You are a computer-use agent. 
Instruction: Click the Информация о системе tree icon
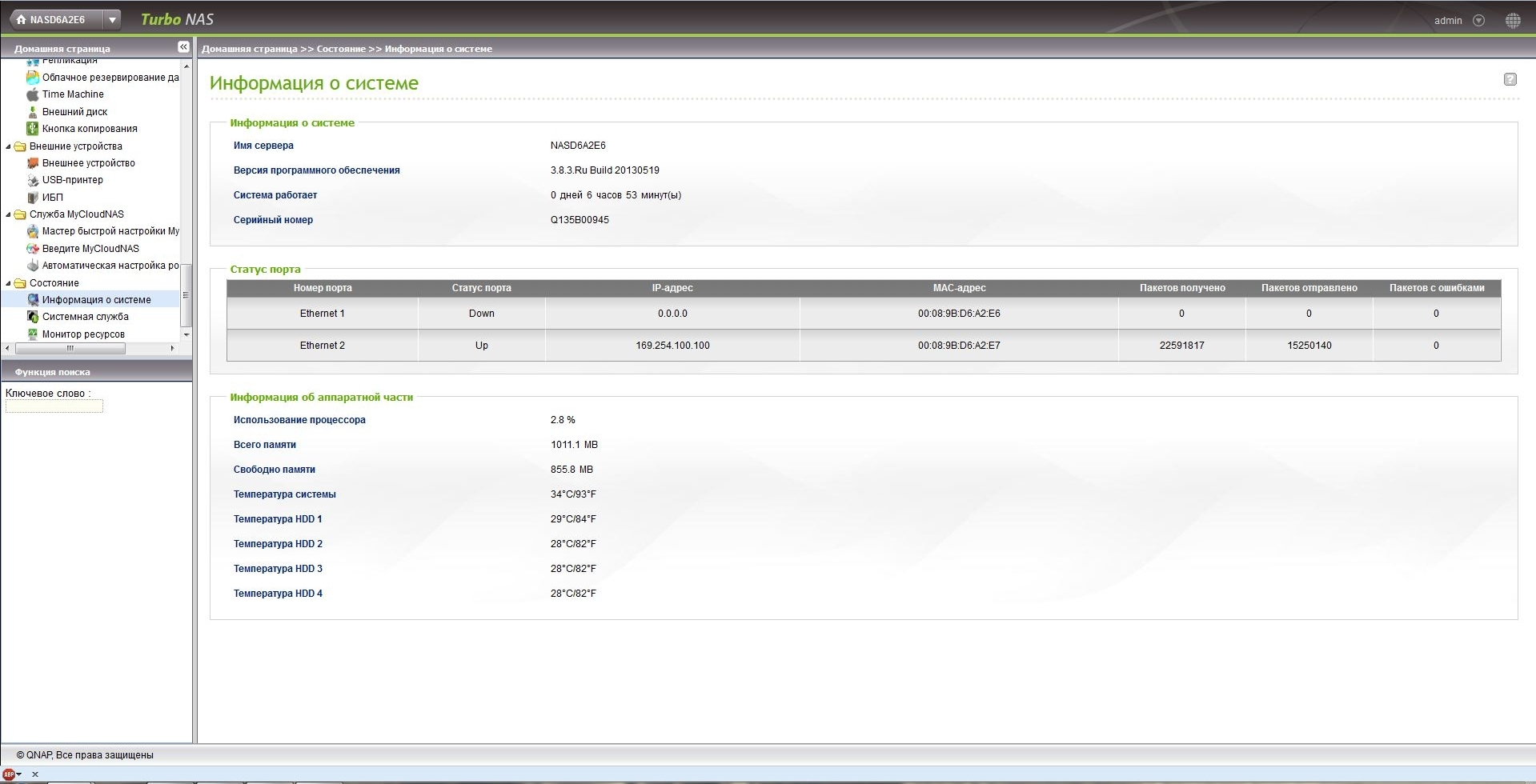[x=33, y=300]
